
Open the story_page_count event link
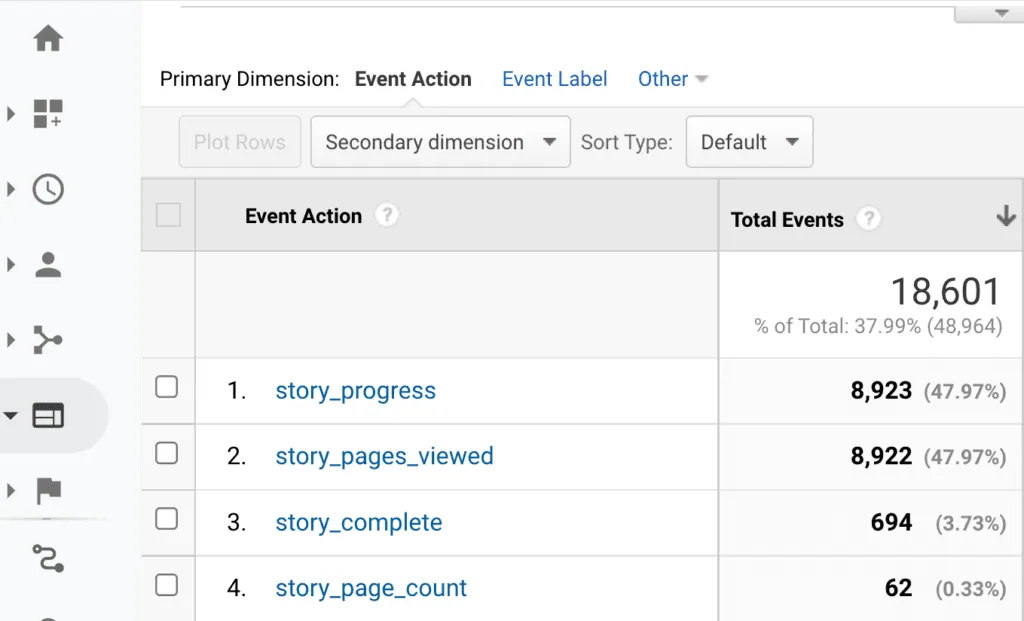pos(371,588)
